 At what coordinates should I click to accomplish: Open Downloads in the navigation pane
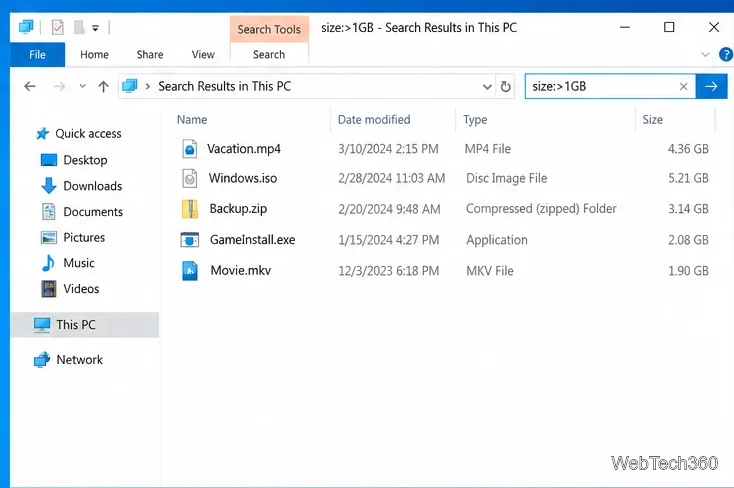coord(81,186)
